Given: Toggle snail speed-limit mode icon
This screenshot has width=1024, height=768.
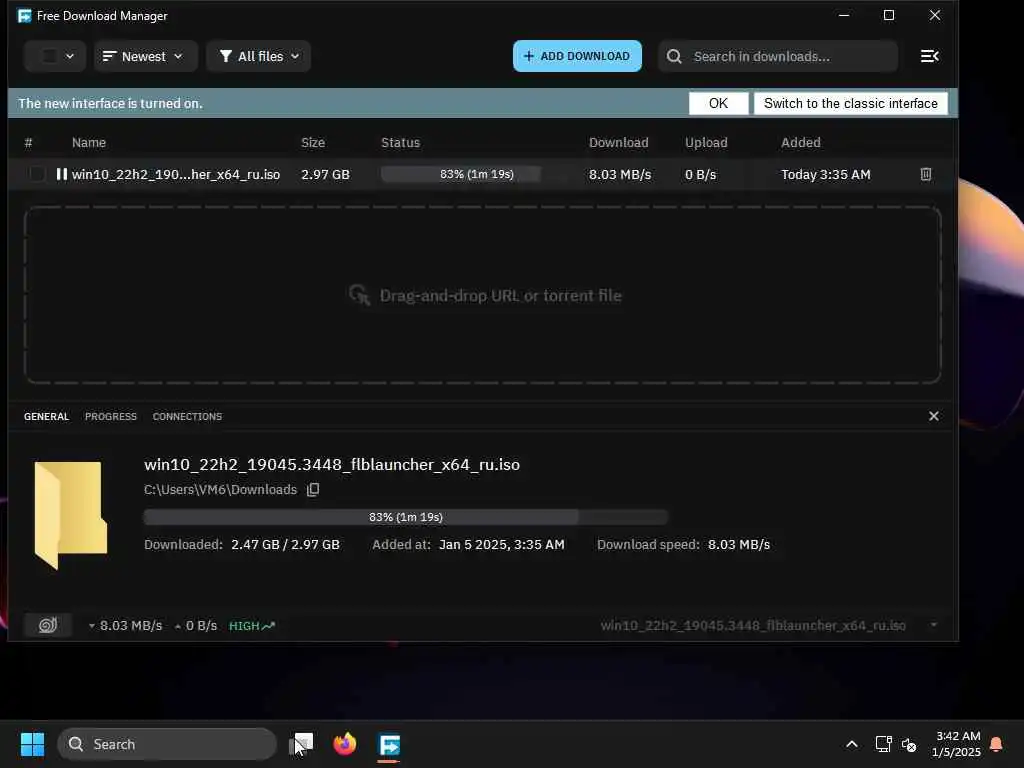Looking at the screenshot, I should pyautogui.click(x=48, y=625).
